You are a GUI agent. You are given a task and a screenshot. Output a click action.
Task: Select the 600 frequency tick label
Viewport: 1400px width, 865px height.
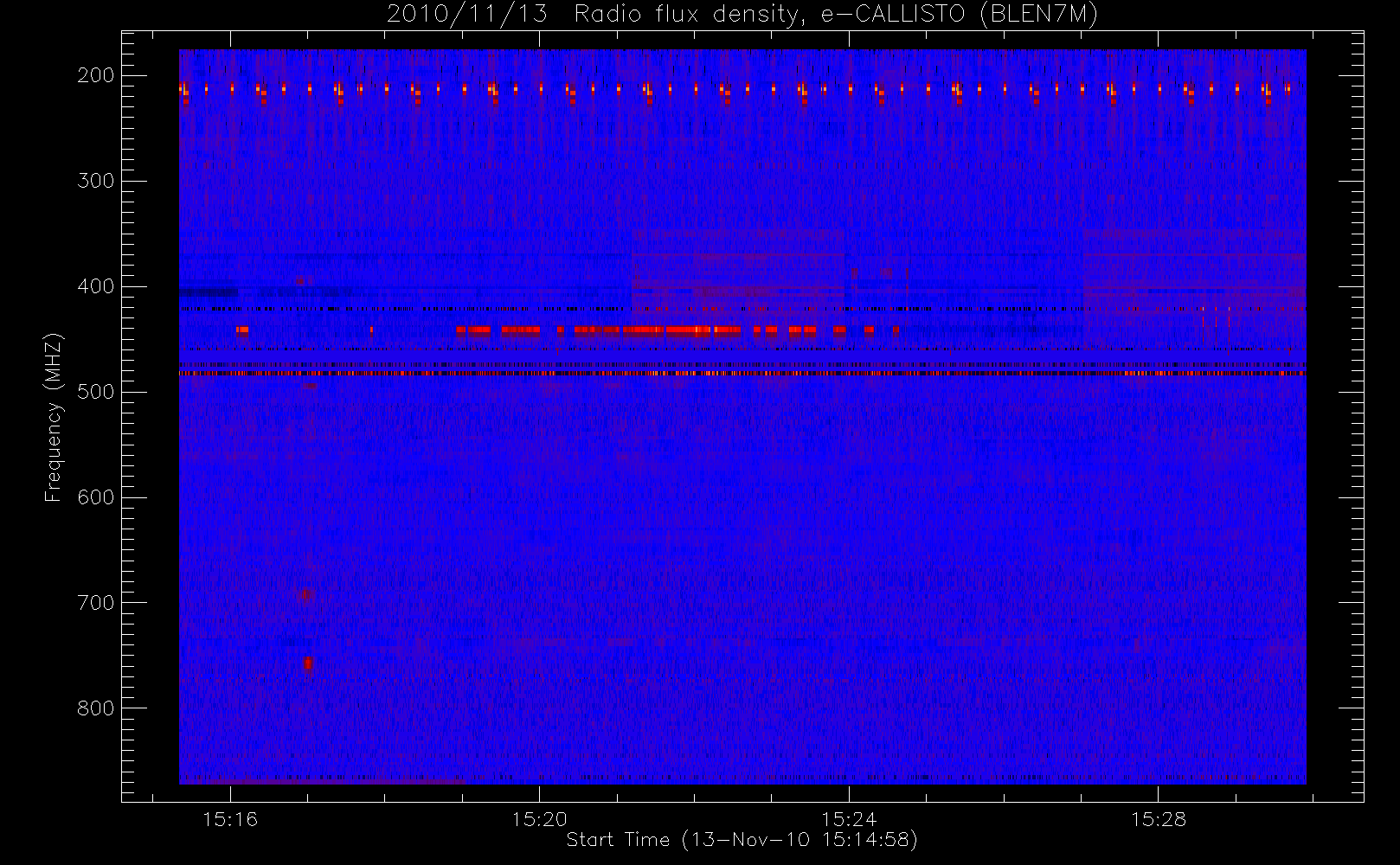96,497
